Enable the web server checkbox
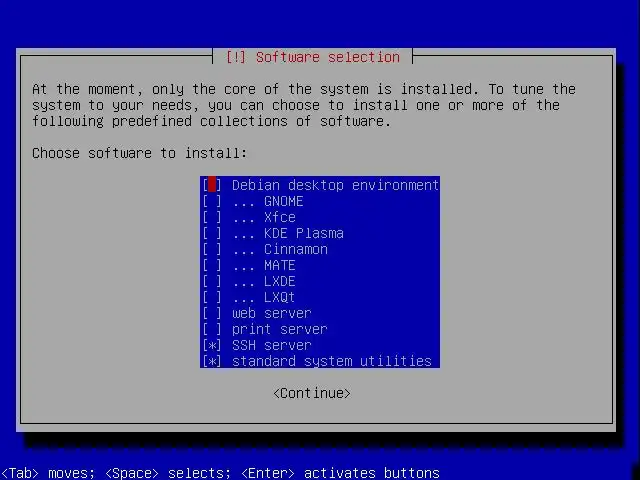This screenshot has height=480, width=640. tap(212, 313)
